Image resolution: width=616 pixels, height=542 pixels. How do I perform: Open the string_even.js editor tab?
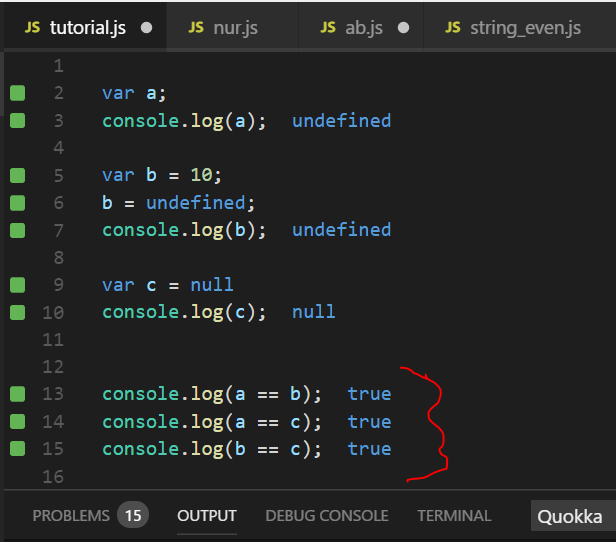pyautogui.click(x=519, y=27)
